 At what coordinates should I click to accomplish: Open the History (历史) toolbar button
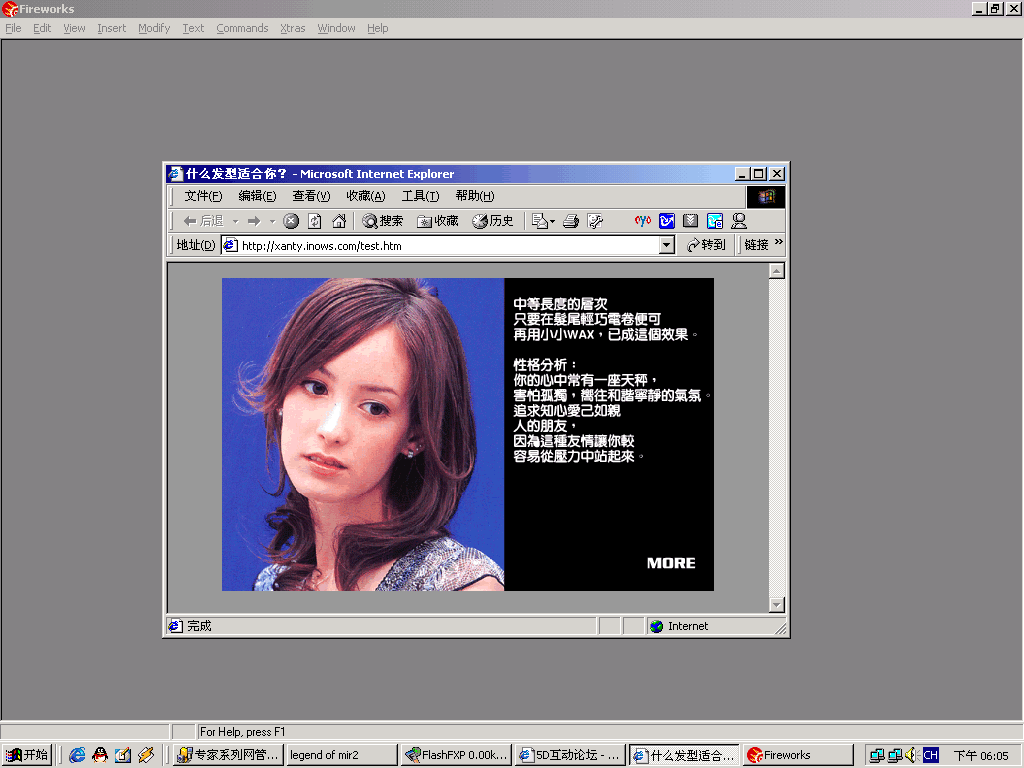tap(493, 221)
